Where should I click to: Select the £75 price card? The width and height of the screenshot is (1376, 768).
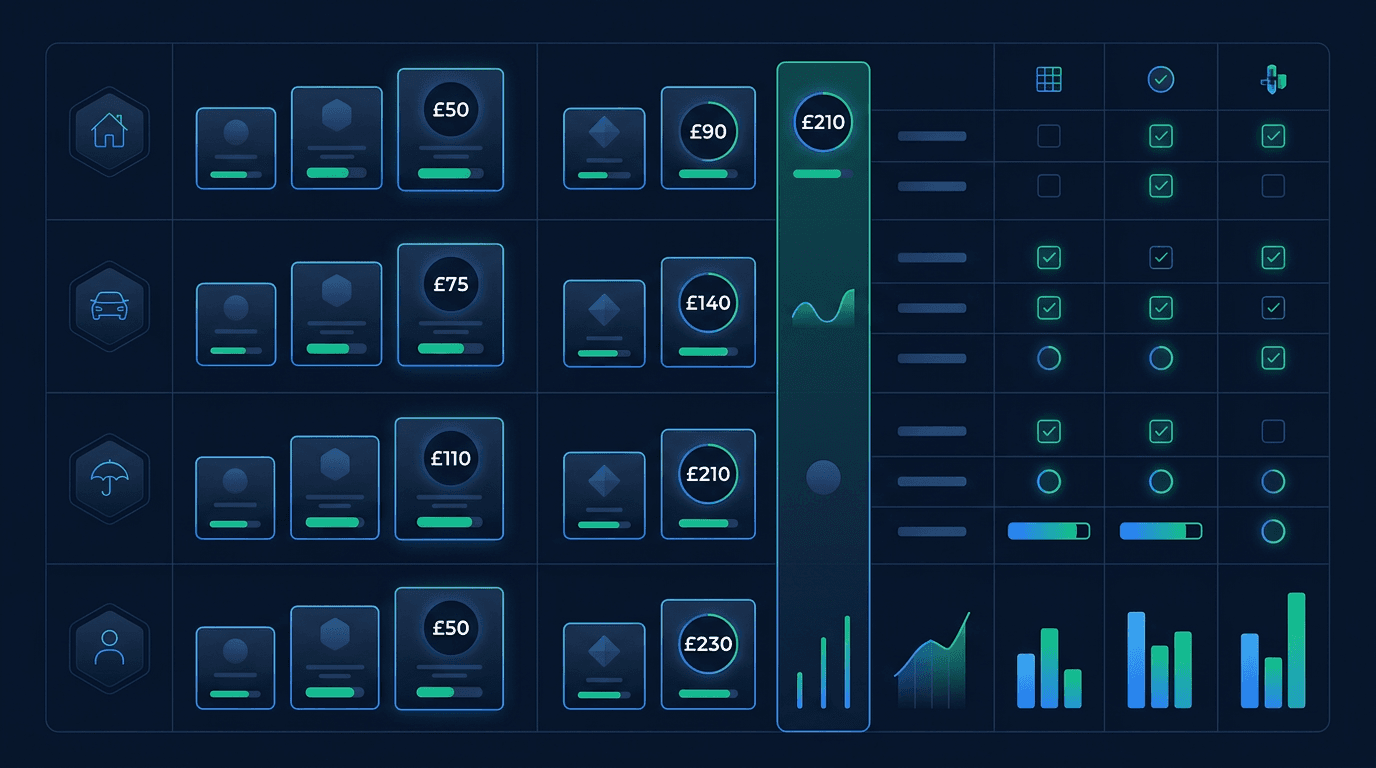point(450,305)
